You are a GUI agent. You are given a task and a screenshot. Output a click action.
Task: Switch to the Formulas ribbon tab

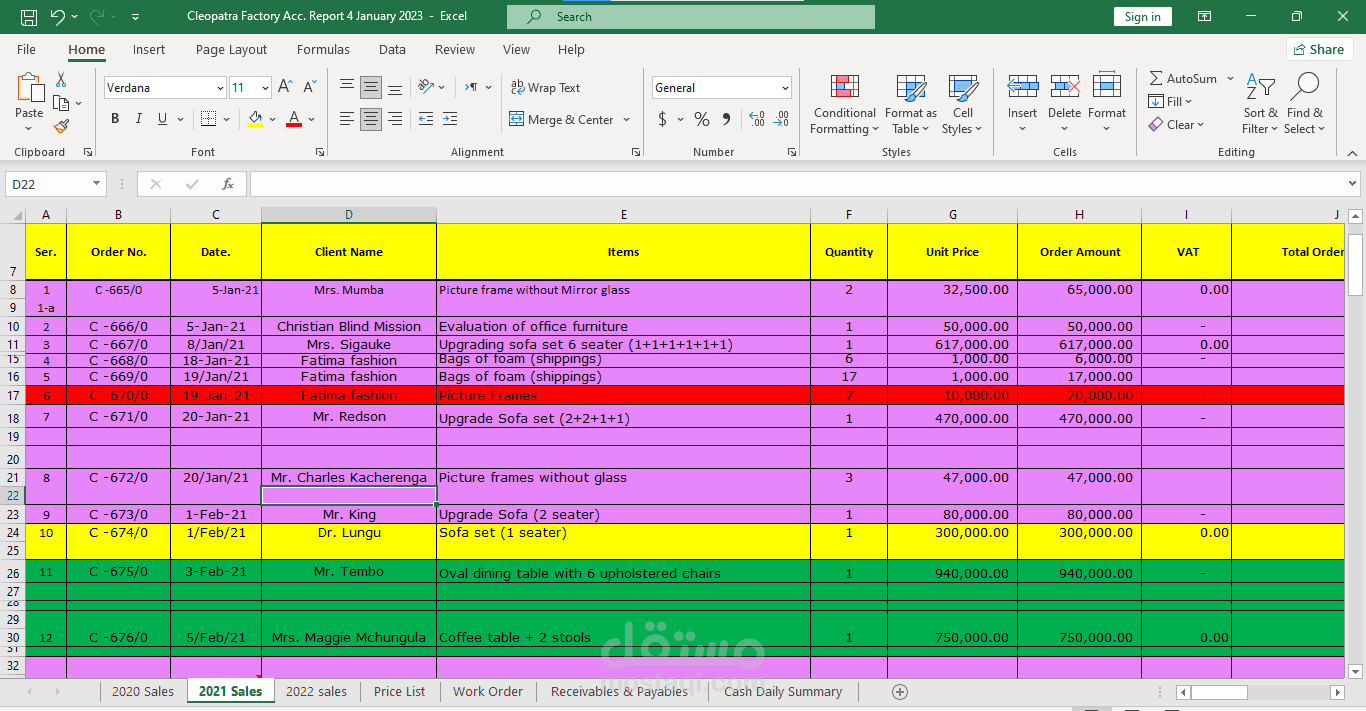[323, 49]
